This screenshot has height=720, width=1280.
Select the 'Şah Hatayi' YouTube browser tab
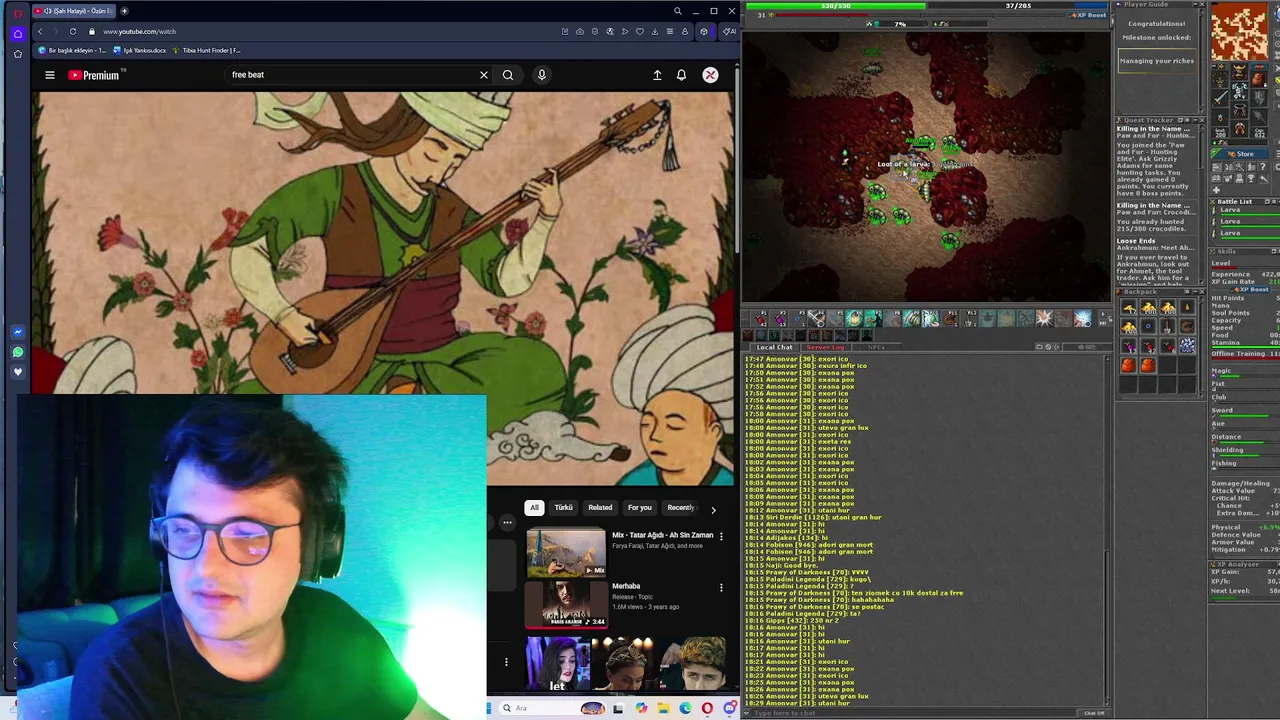coord(74,11)
